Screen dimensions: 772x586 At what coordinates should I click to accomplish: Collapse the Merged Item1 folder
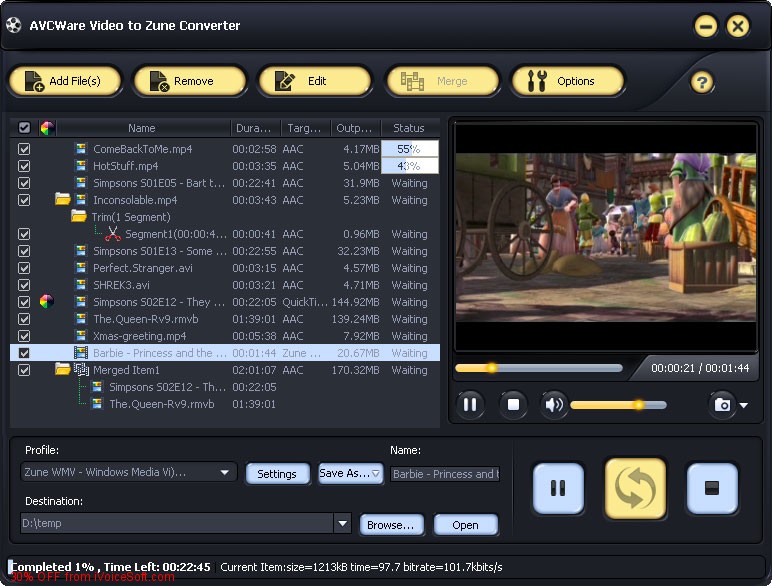tap(63, 369)
